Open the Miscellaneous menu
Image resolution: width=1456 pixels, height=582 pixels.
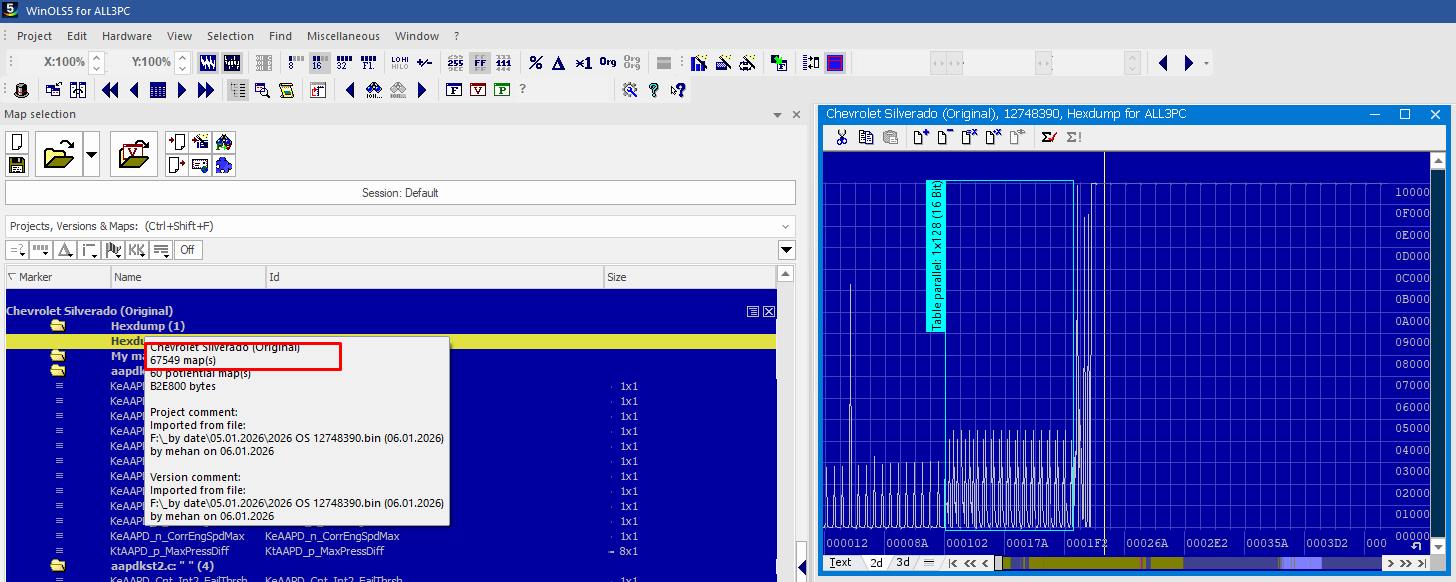click(343, 36)
